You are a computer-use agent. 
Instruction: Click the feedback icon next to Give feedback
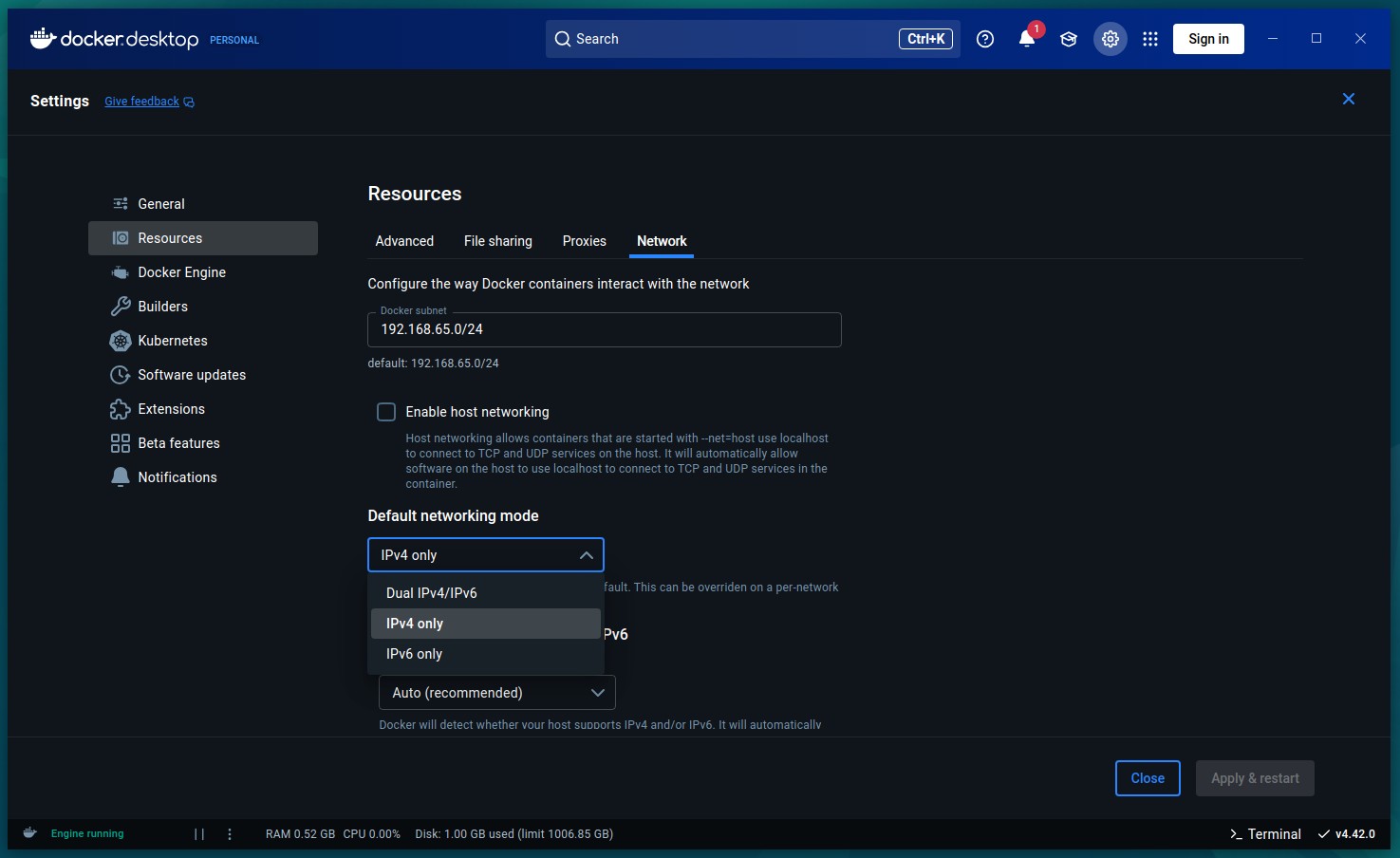click(x=189, y=102)
